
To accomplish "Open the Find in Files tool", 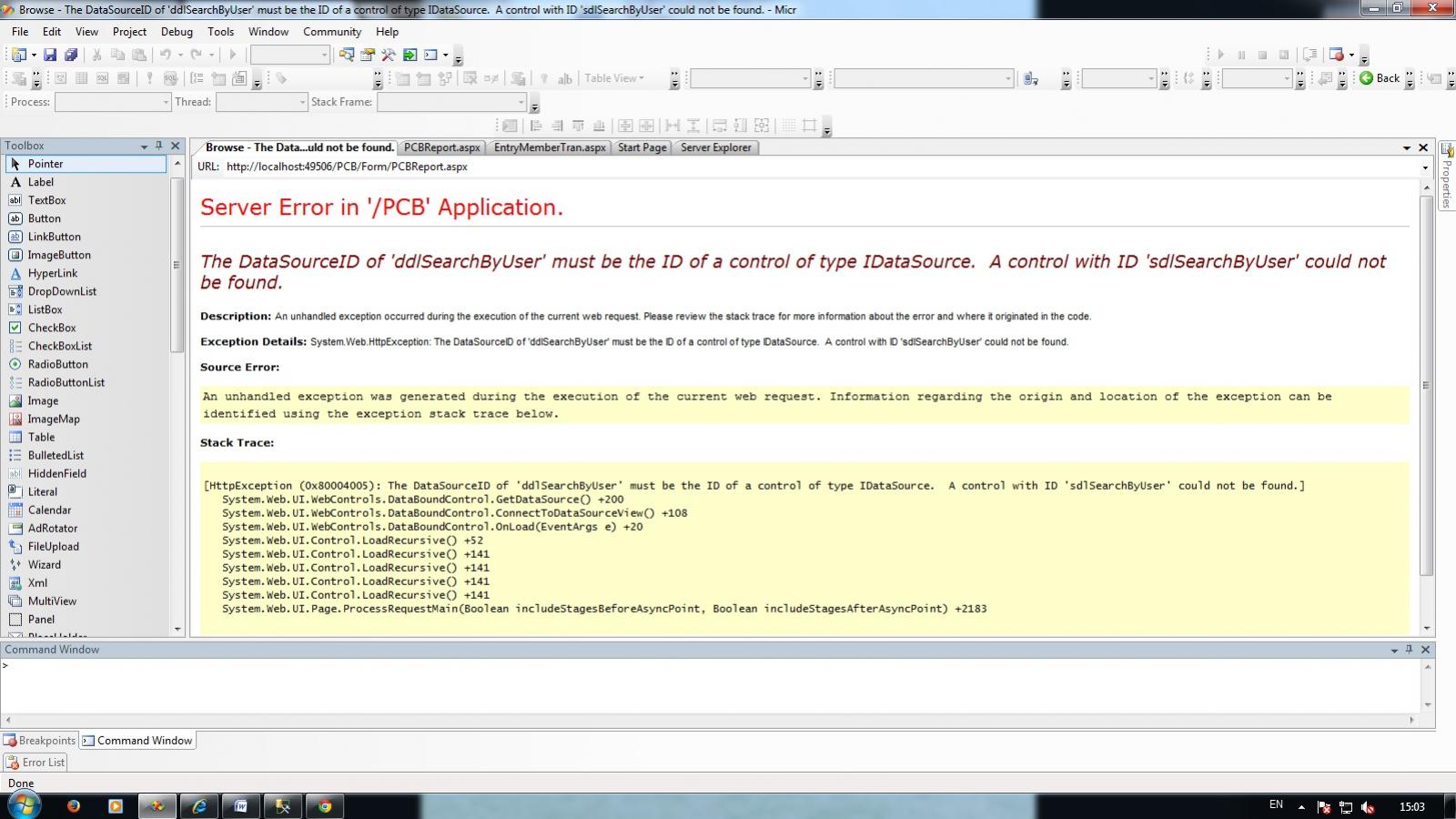I will point(347,55).
